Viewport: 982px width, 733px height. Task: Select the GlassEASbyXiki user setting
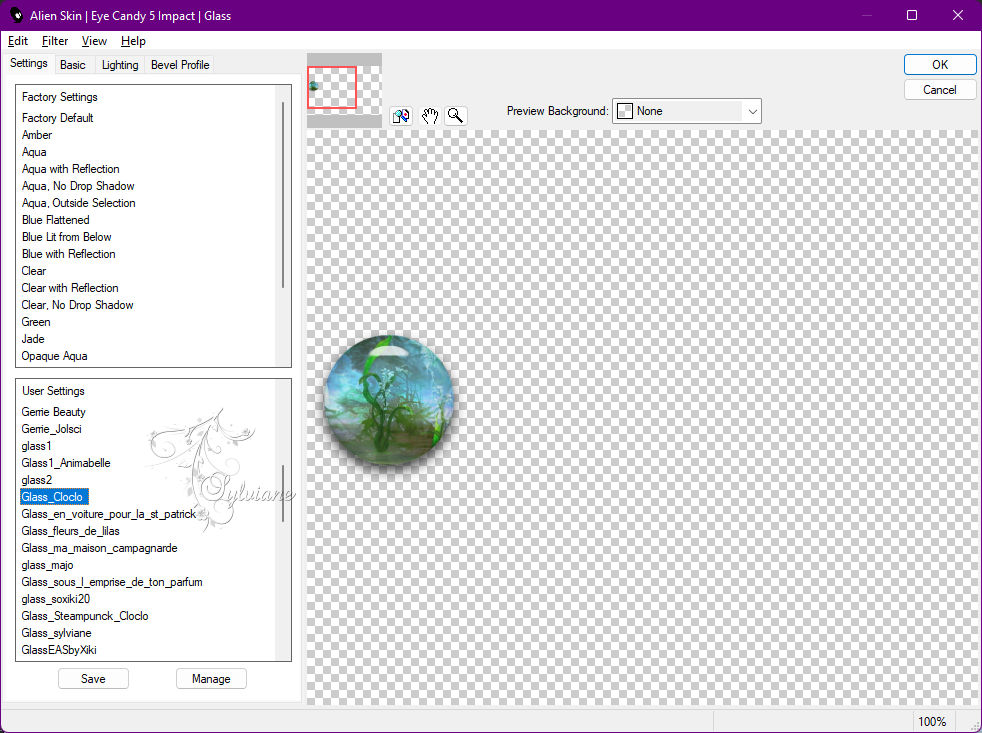coord(59,650)
